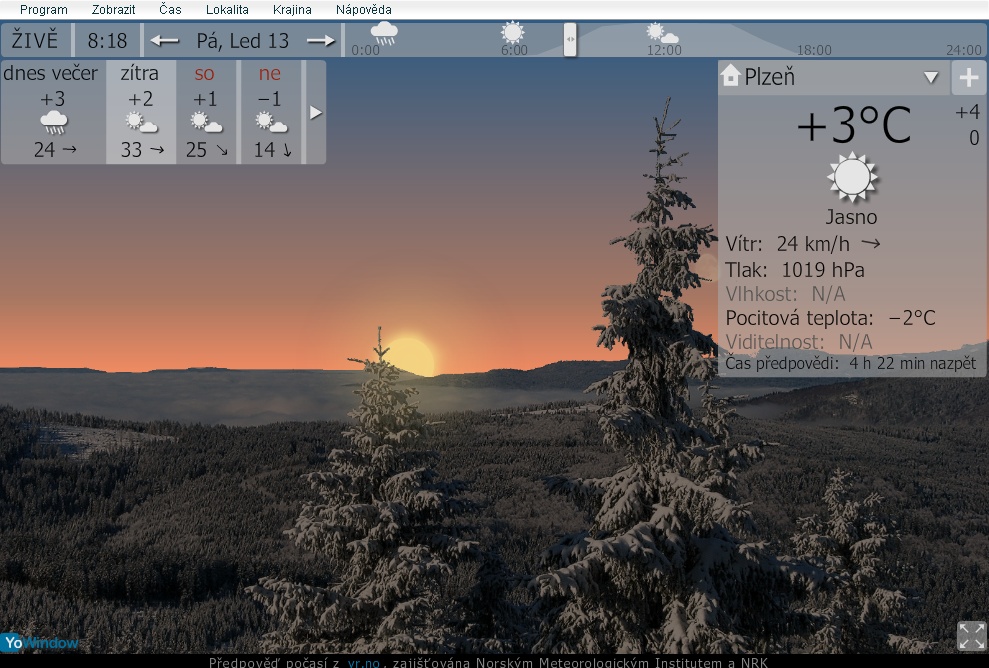
Task: Click the YoWindow logo
Action: click(x=40, y=642)
